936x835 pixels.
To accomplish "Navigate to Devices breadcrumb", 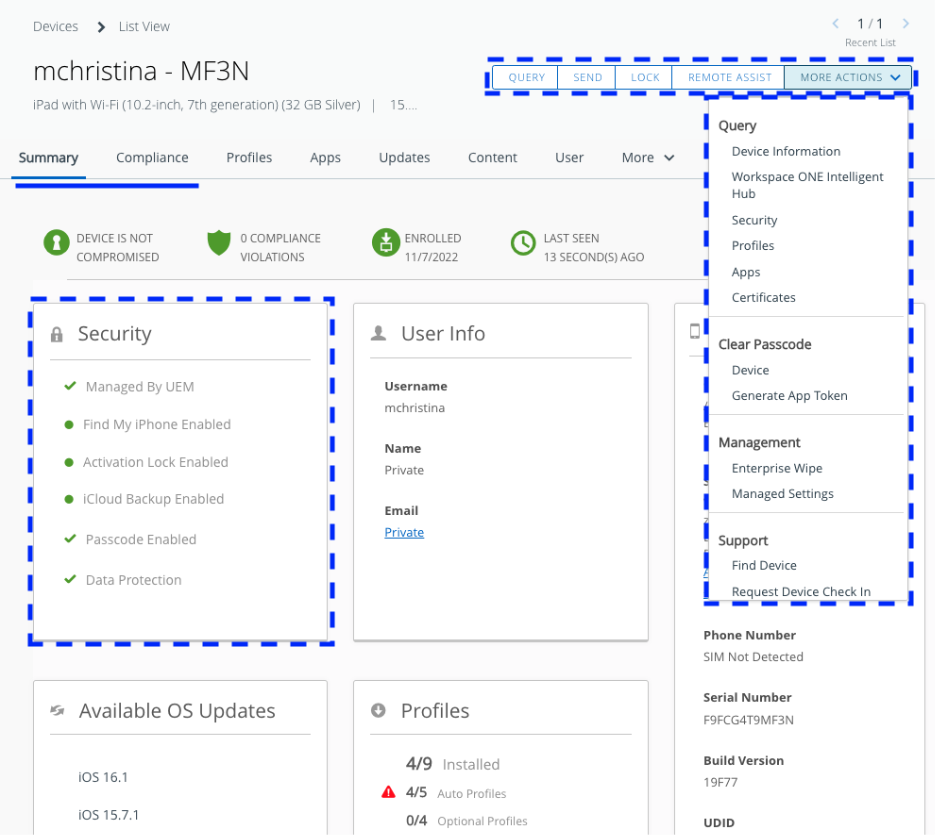I will [56, 27].
